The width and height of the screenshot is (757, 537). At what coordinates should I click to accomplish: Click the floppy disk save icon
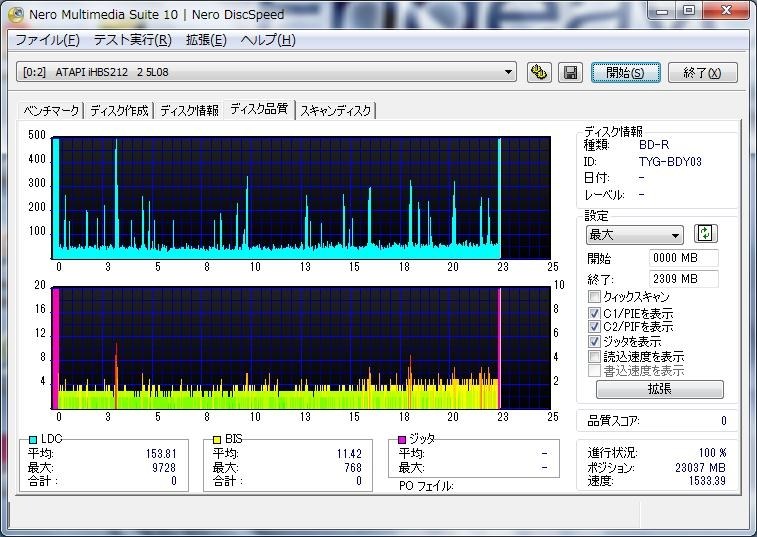(x=570, y=72)
